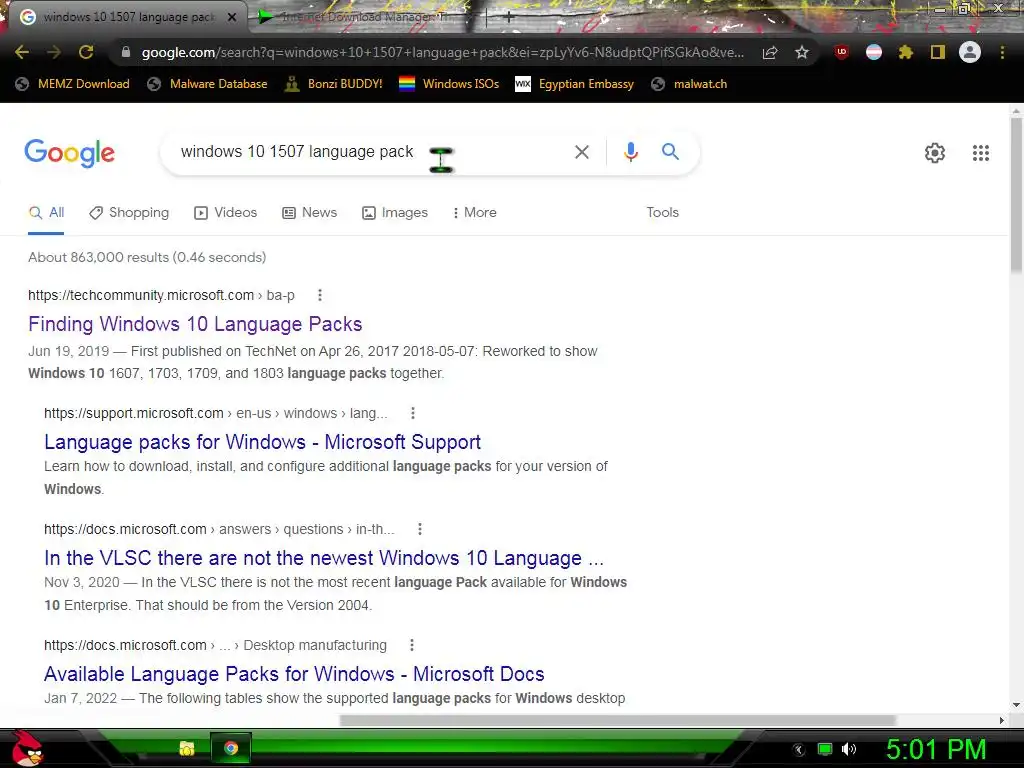
Task: Open a new browser tab with plus
Action: pyautogui.click(x=508, y=17)
